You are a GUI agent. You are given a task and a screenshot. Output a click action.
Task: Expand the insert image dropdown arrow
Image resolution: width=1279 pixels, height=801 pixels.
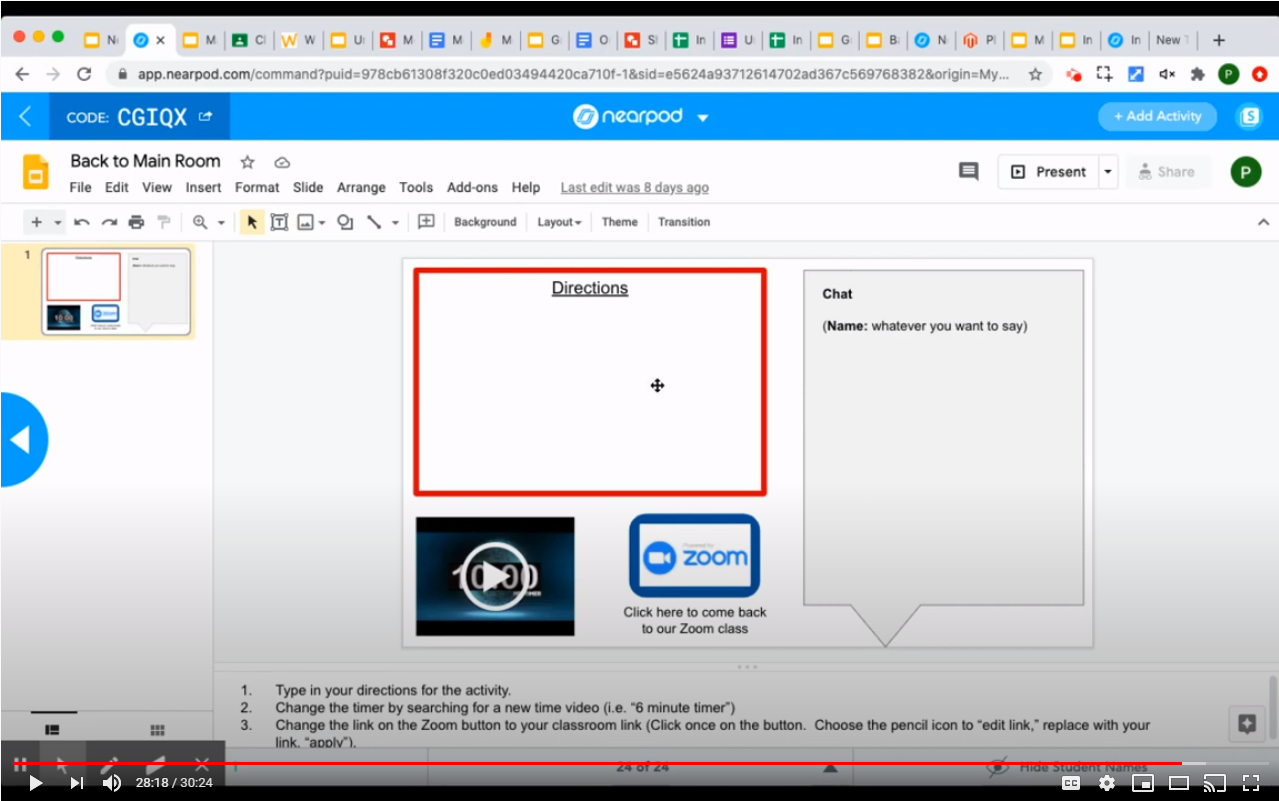322,222
